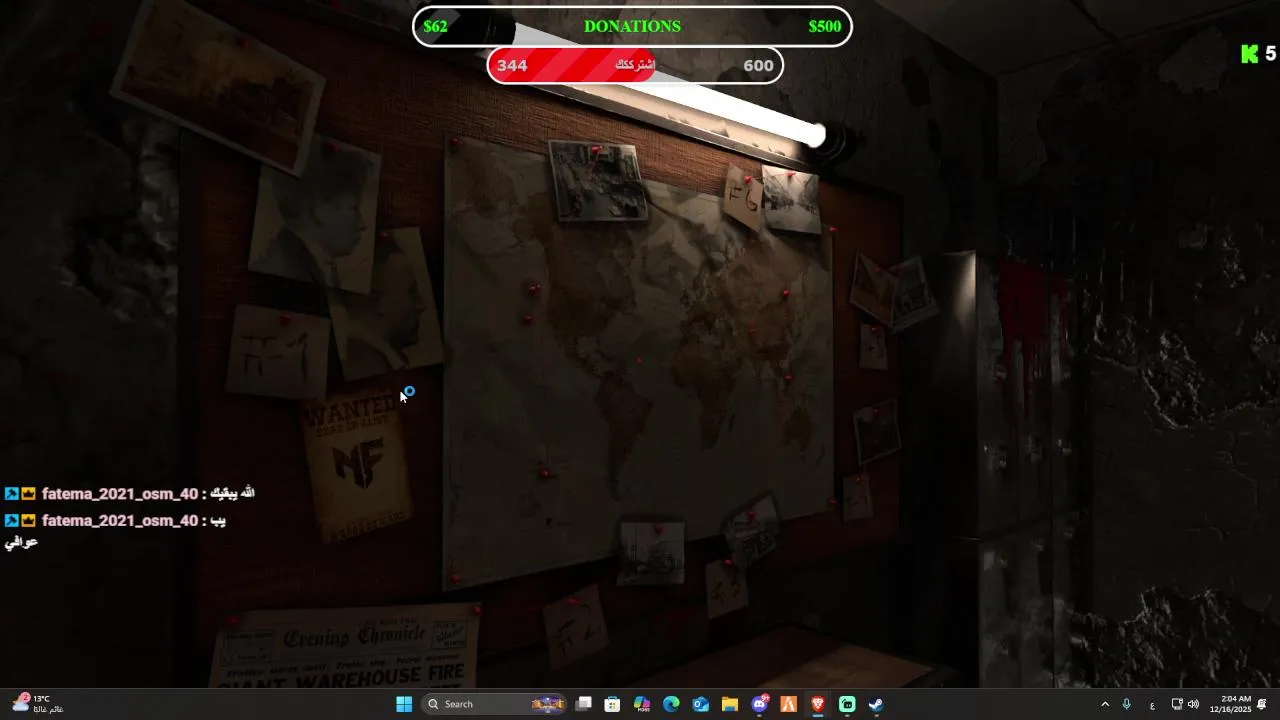Open the Windows Start menu
The height and width of the screenshot is (720, 1280).
pos(404,704)
